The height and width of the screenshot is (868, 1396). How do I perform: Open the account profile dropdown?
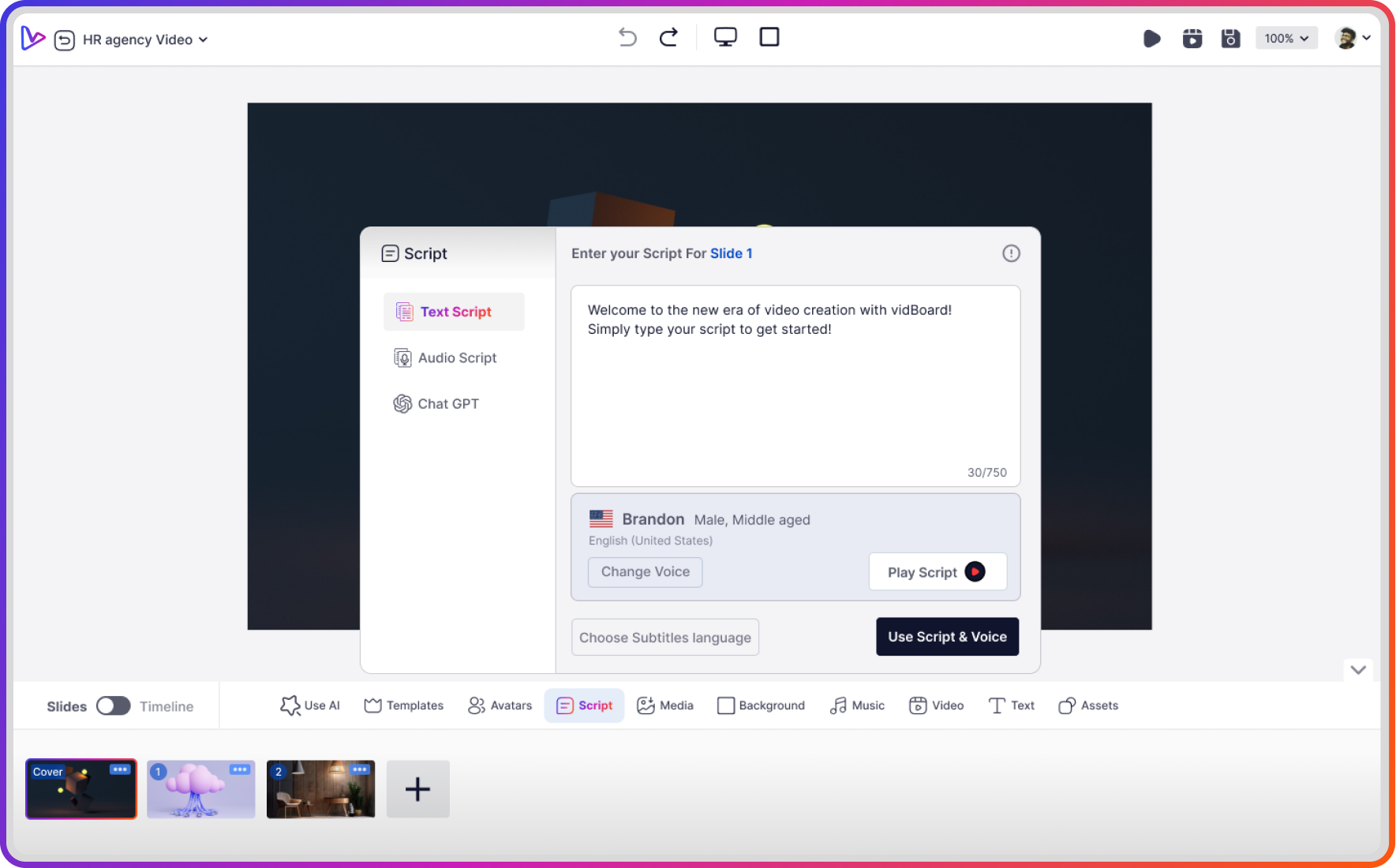tap(1353, 37)
